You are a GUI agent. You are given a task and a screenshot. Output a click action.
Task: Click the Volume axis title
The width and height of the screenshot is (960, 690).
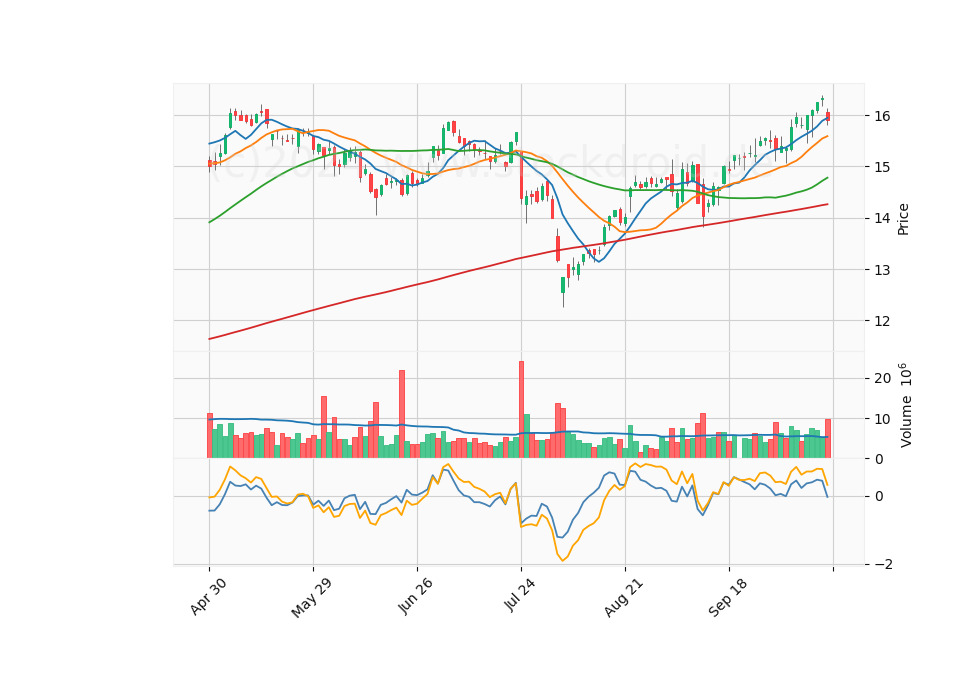(x=905, y=405)
